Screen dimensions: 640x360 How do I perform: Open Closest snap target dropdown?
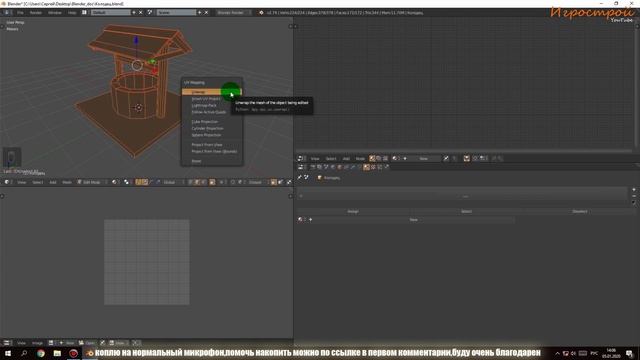tap(258, 182)
